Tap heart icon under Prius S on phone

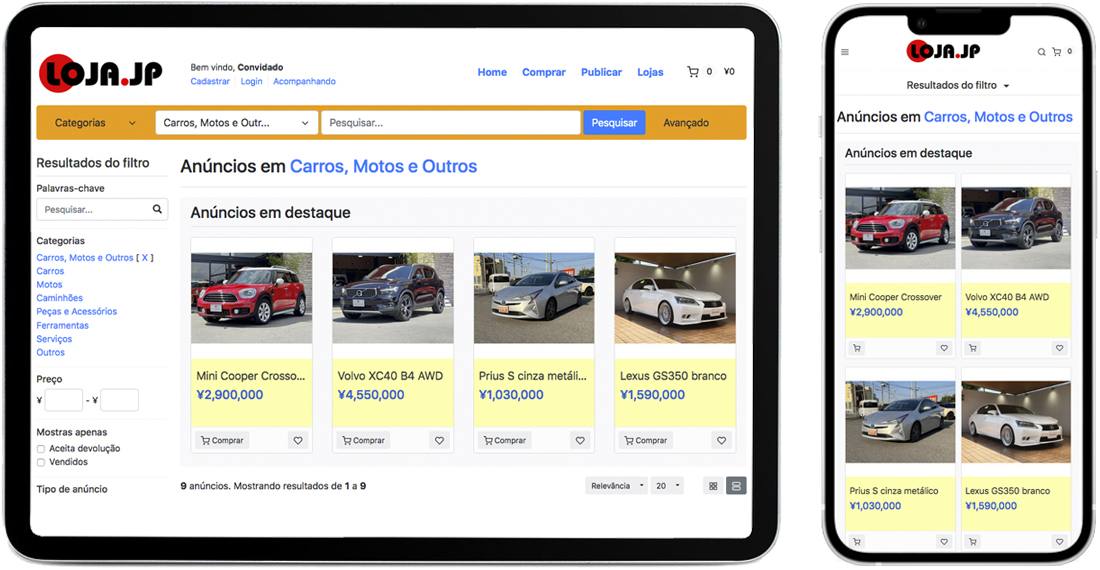click(944, 541)
